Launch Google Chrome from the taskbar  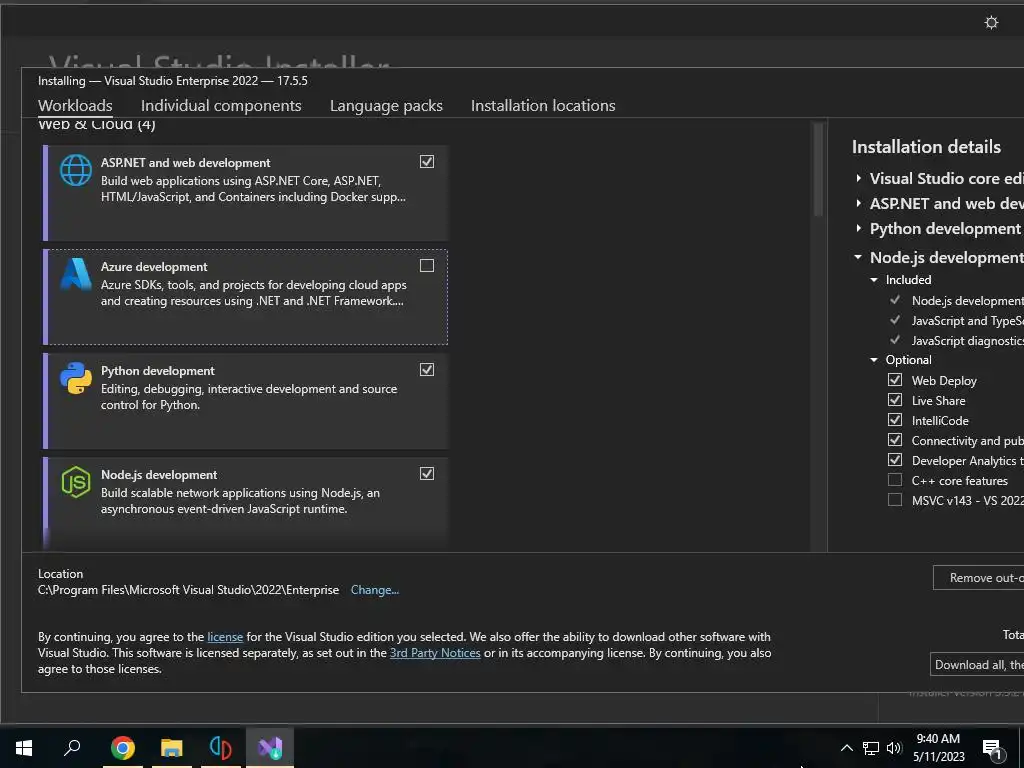coord(122,748)
